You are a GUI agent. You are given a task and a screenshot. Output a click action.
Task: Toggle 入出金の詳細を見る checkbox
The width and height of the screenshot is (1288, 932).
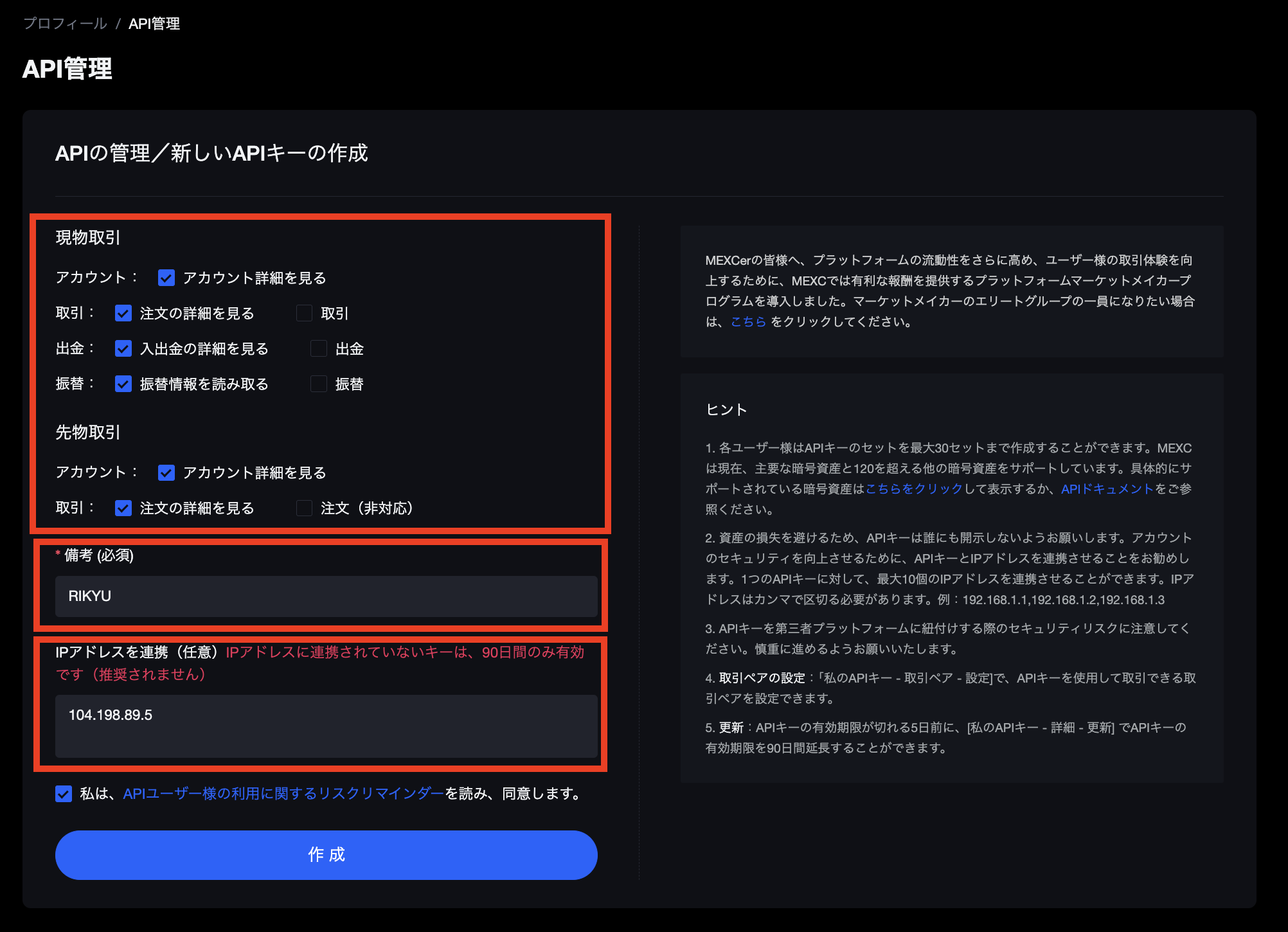[123, 348]
